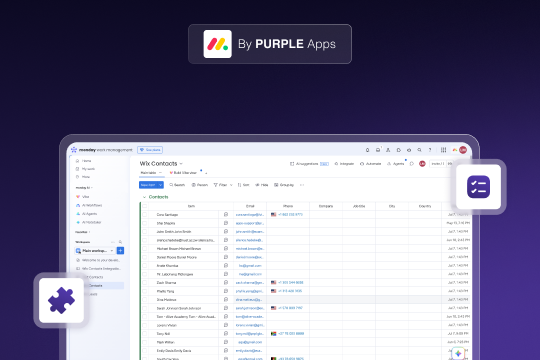Open the help question mark icon
The width and height of the screenshot is (540, 360).
coord(430,150)
